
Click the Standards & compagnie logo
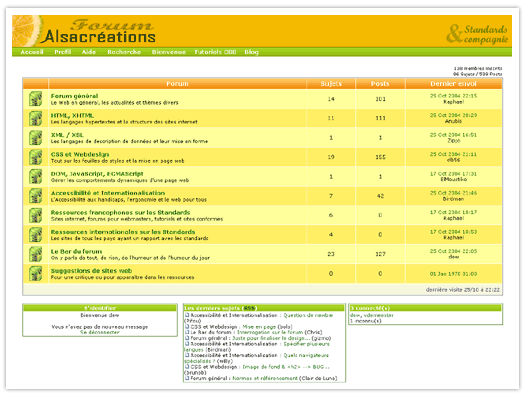(x=477, y=34)
